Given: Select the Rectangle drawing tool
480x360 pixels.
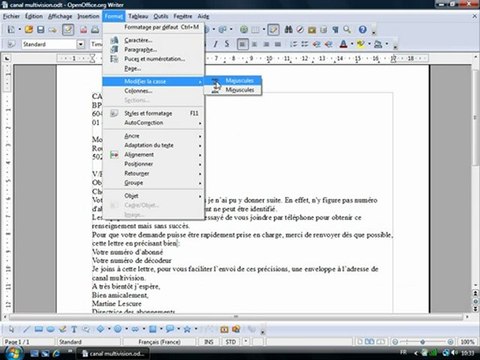Looking at the screenshot, I should pyautogui.click(x=38, y=329).
